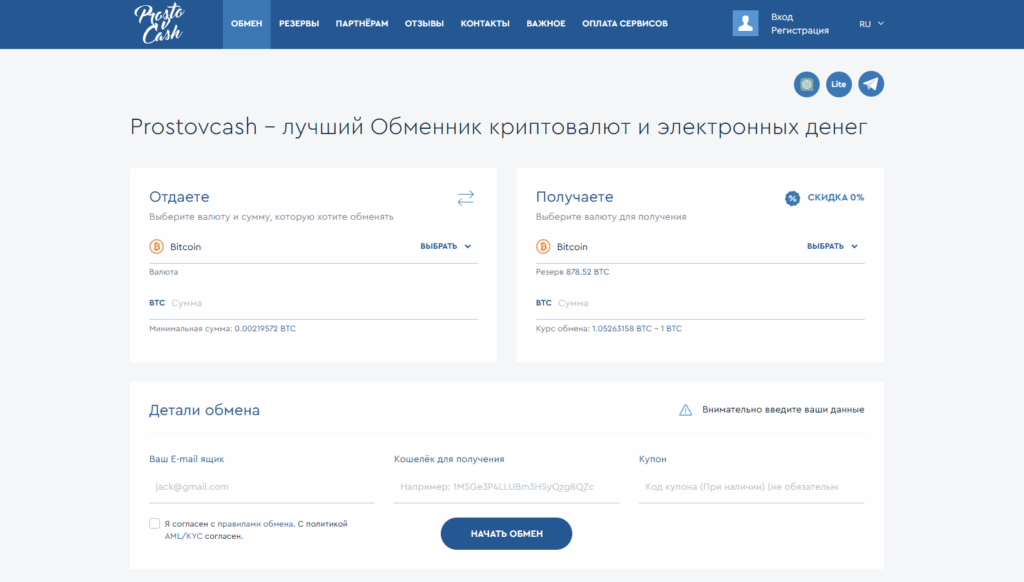Expand ВЫБРАТЬ dropdown in Отдаете panel
The image size is (1024, 582).
445,247
